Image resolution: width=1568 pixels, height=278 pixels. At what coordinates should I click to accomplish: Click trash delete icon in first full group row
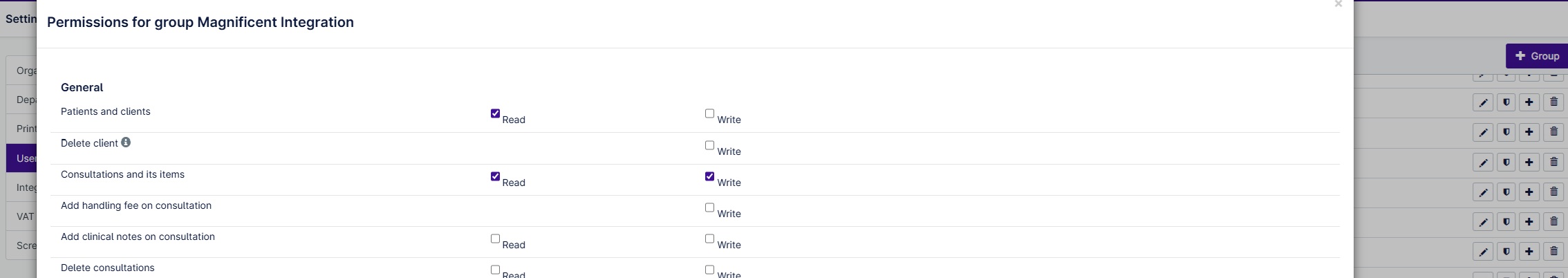click(1553, 103)
